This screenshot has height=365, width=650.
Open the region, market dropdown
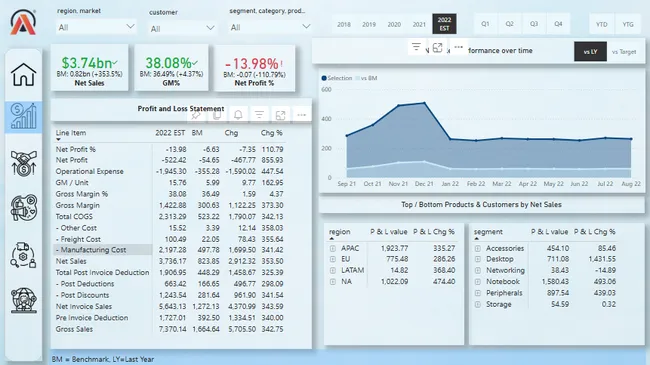[x=96, y=27]
